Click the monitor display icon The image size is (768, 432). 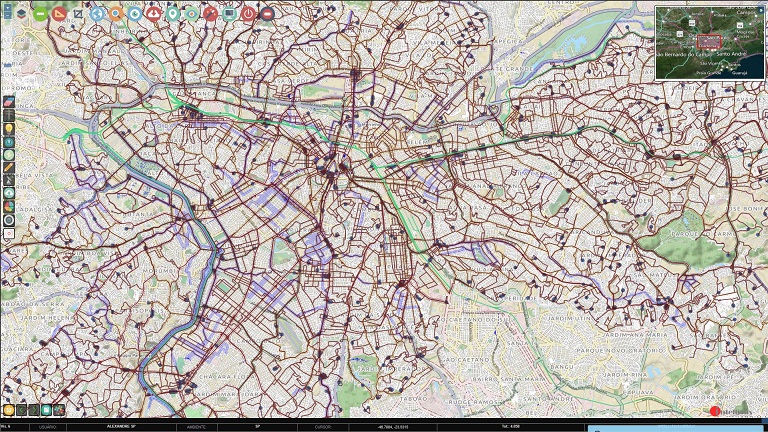click(x=230, y=15)
